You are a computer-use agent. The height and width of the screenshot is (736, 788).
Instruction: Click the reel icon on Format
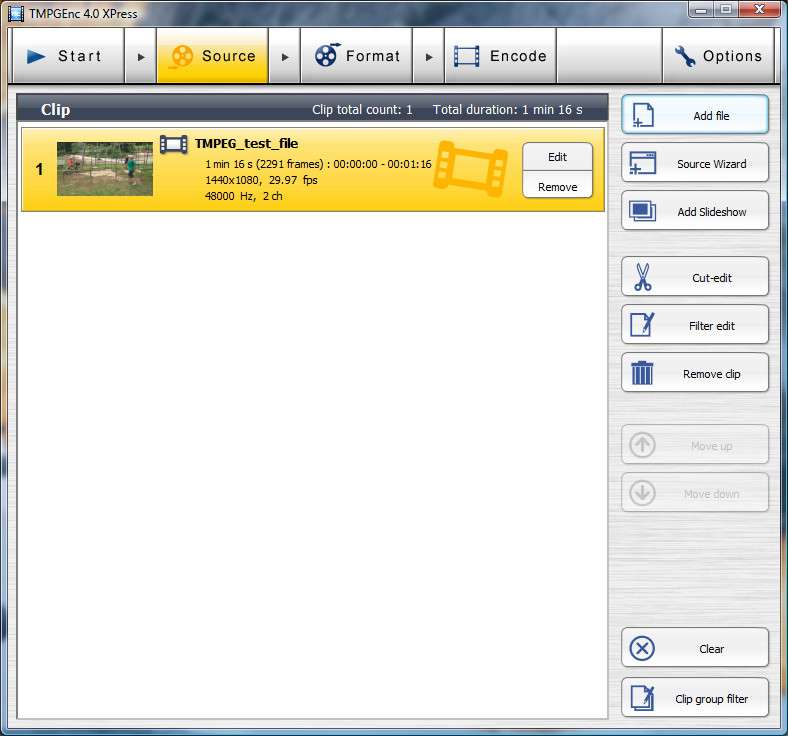pyautogui.click(x=327, y=55)
